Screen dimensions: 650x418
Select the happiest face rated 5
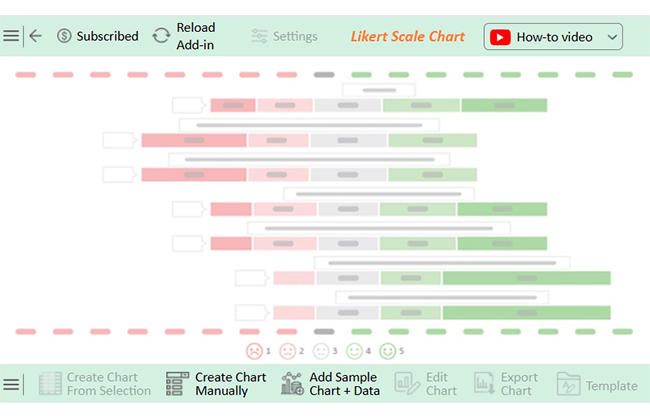point(388,351)
